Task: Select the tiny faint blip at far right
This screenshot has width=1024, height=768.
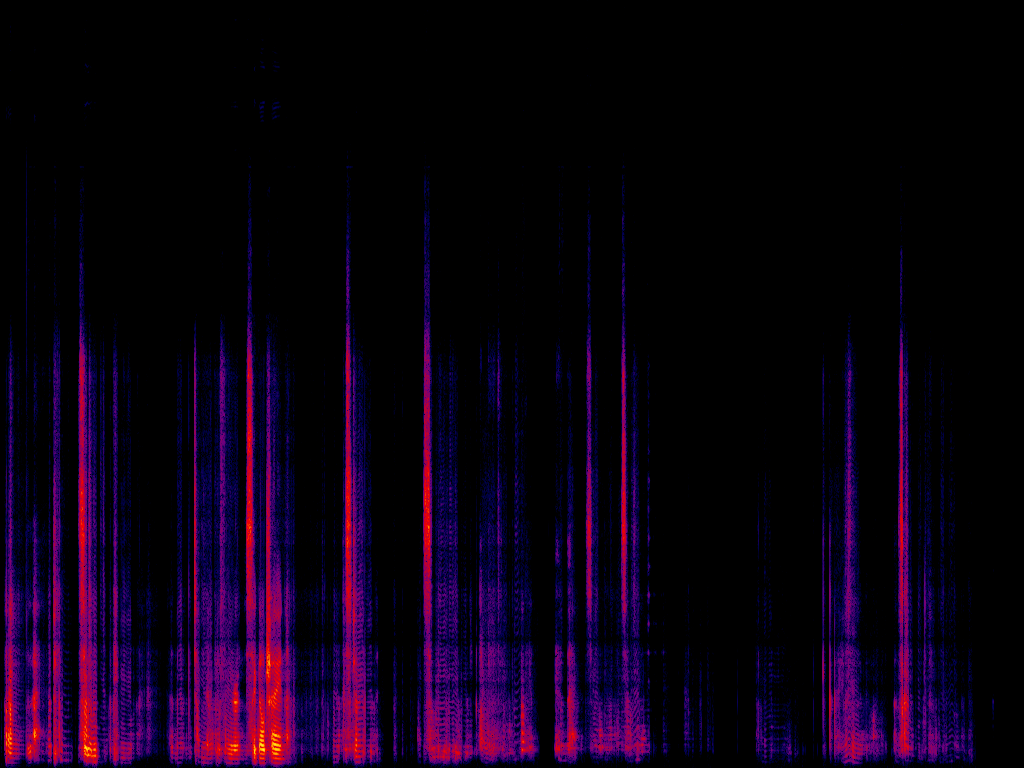Action: (993, 706)
